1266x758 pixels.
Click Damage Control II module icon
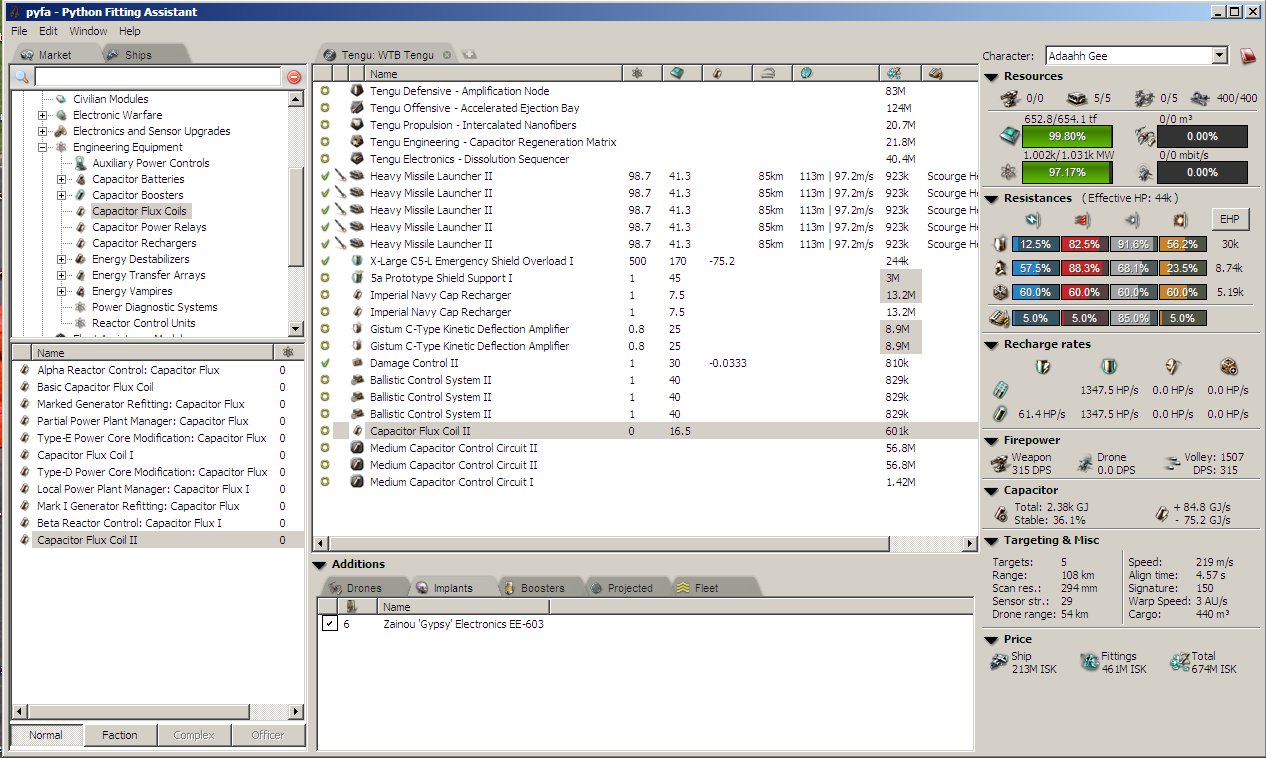(357, 363)
